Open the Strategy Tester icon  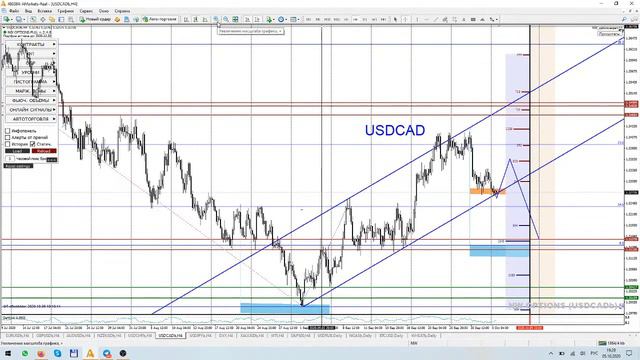(71, 19)
